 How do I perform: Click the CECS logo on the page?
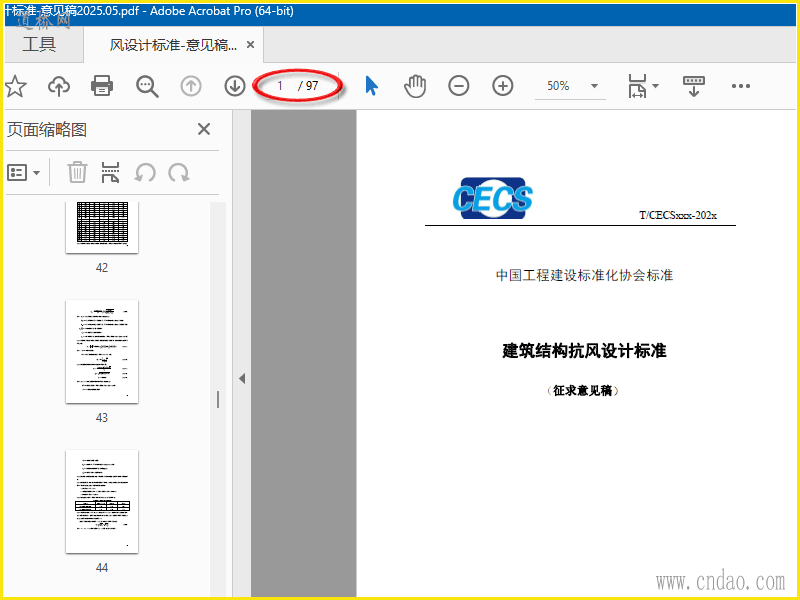(492, 198)
